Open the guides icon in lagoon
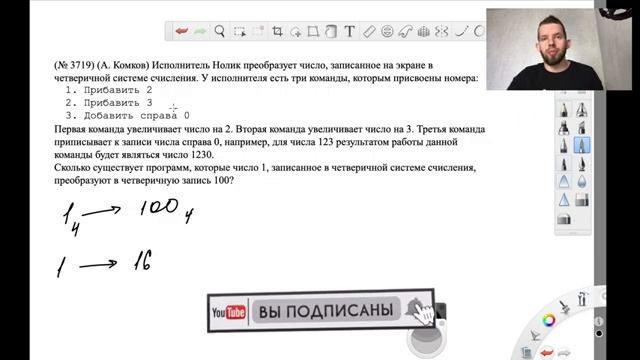The height and width of the screenshot is (360, 640). pos(535,335)
